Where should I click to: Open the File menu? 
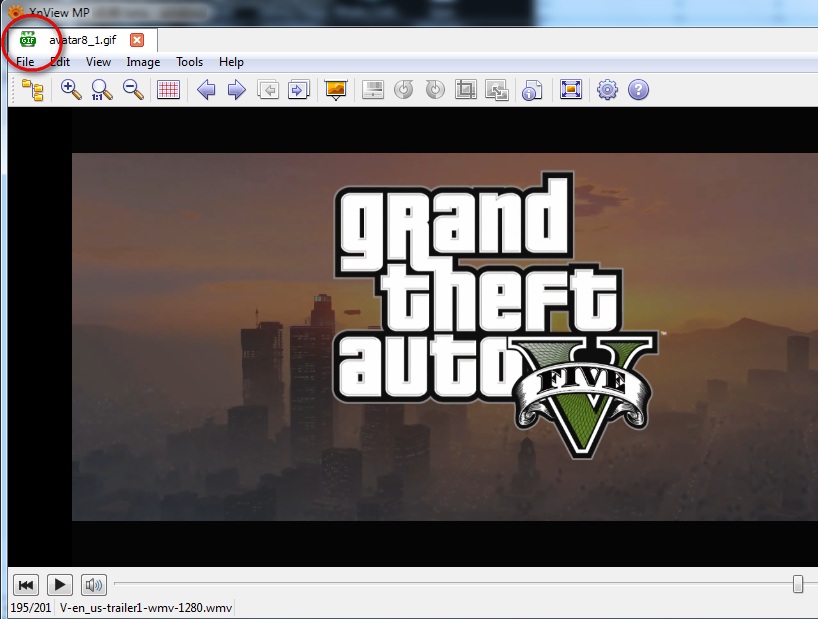(x=25, y=62)
